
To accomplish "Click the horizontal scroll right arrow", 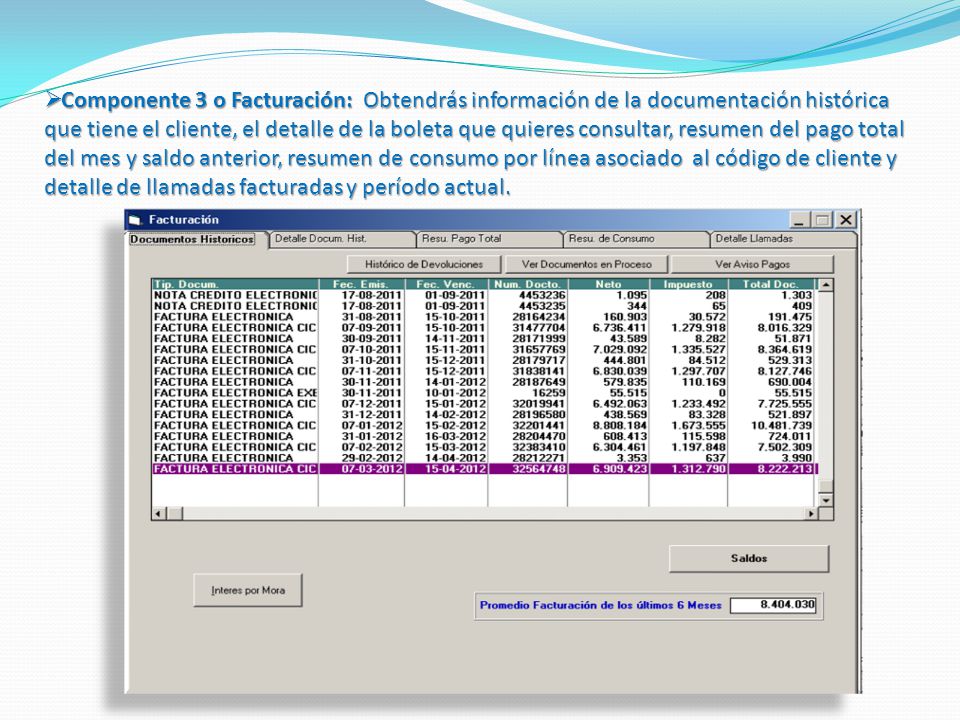I will (811, 514).
